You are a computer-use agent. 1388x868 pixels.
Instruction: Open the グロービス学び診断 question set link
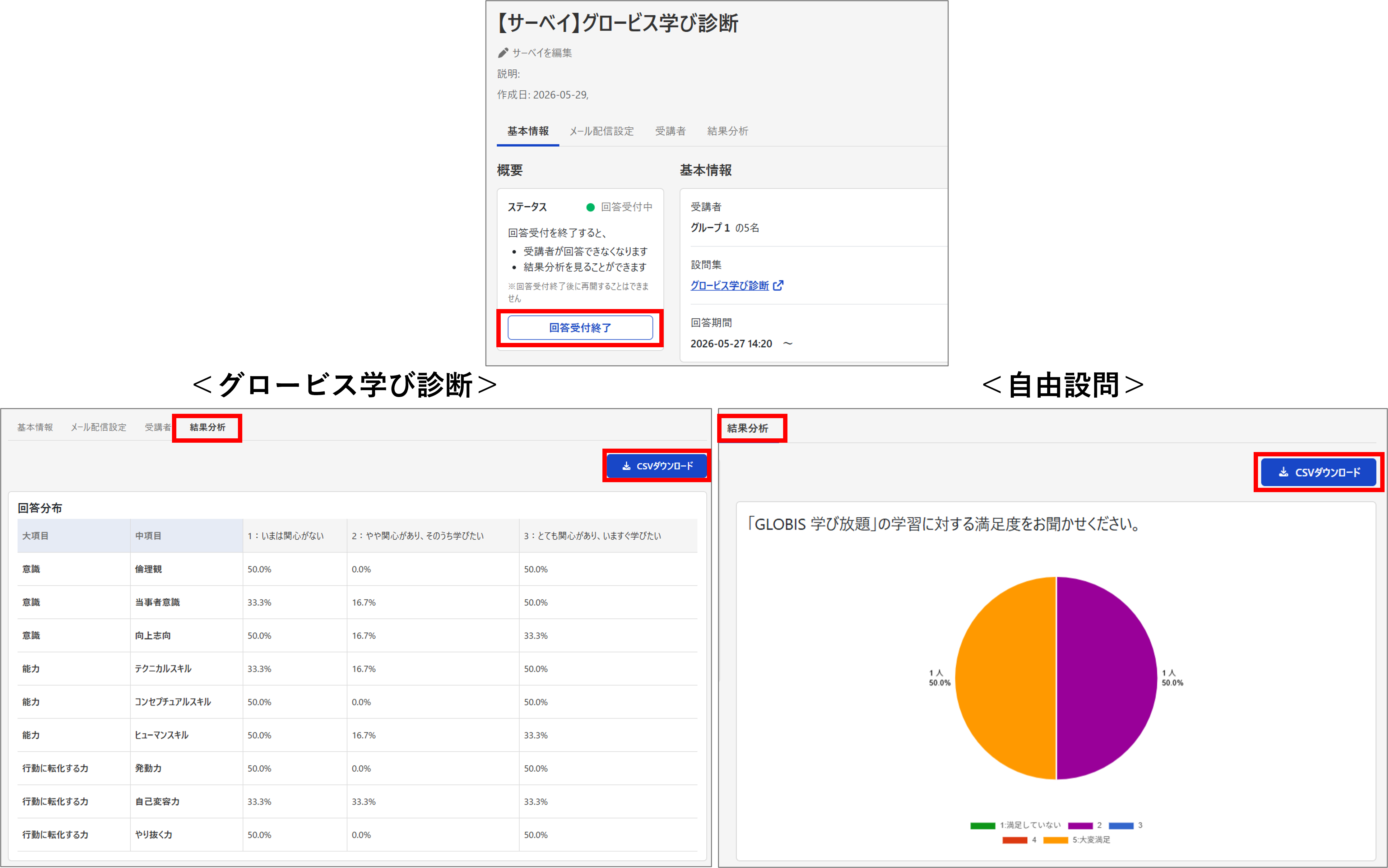coord(729,285)
